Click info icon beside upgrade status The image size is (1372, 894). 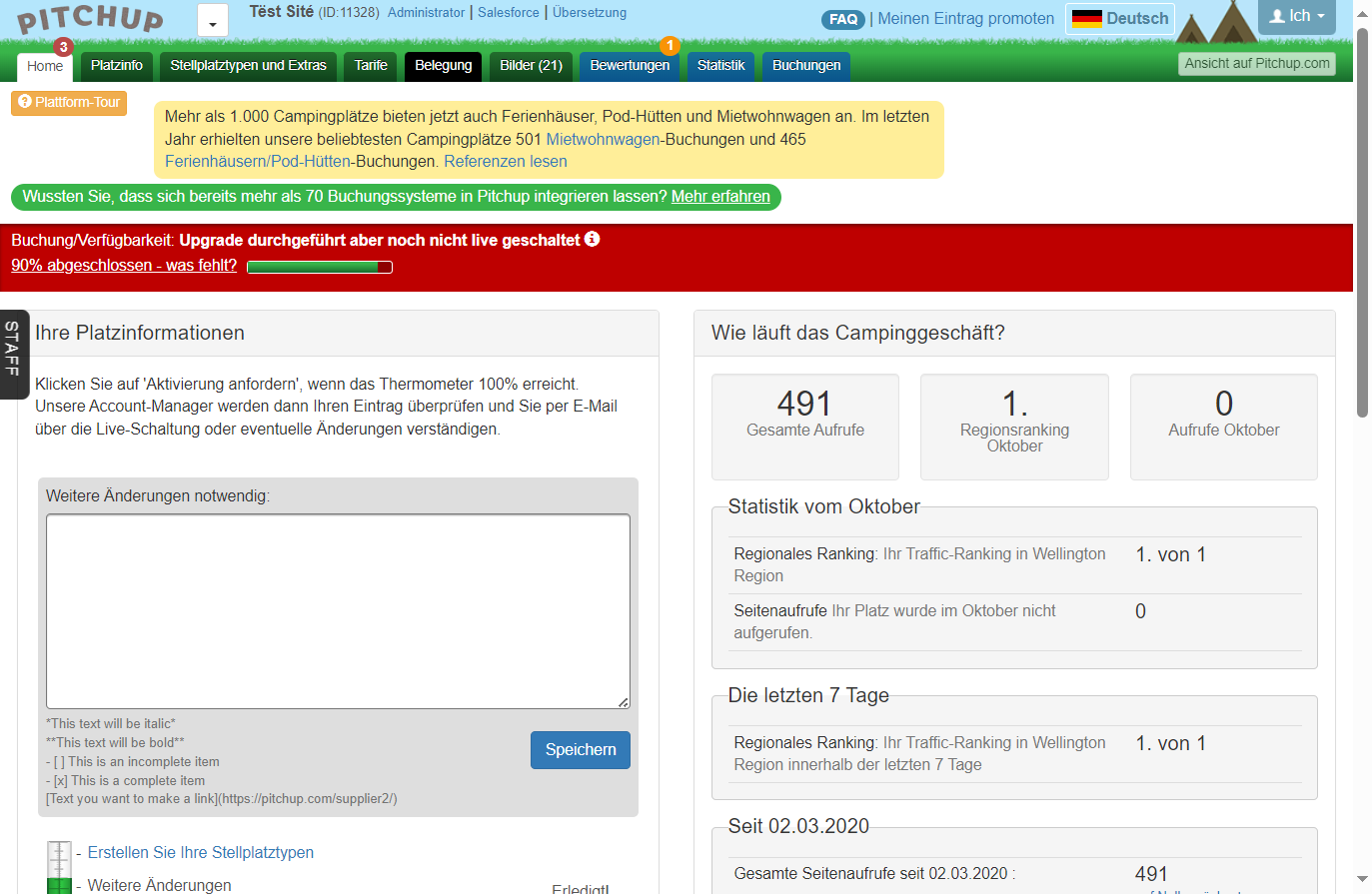point(593,239)
